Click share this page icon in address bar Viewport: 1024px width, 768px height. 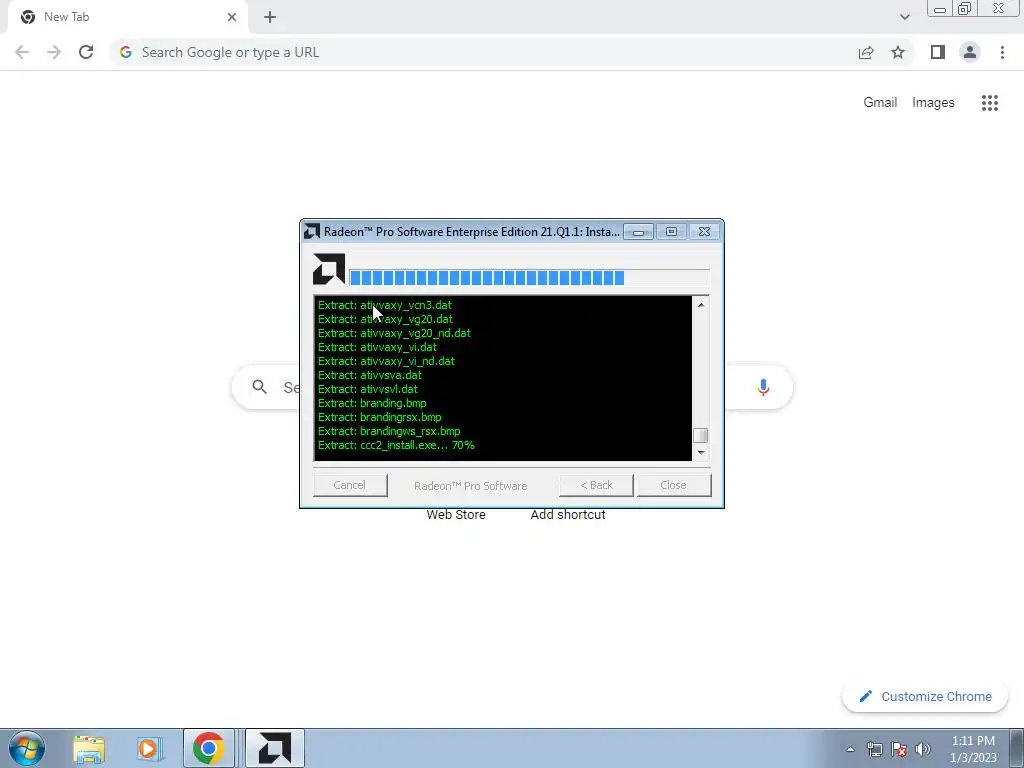click(x=866, y=52)
